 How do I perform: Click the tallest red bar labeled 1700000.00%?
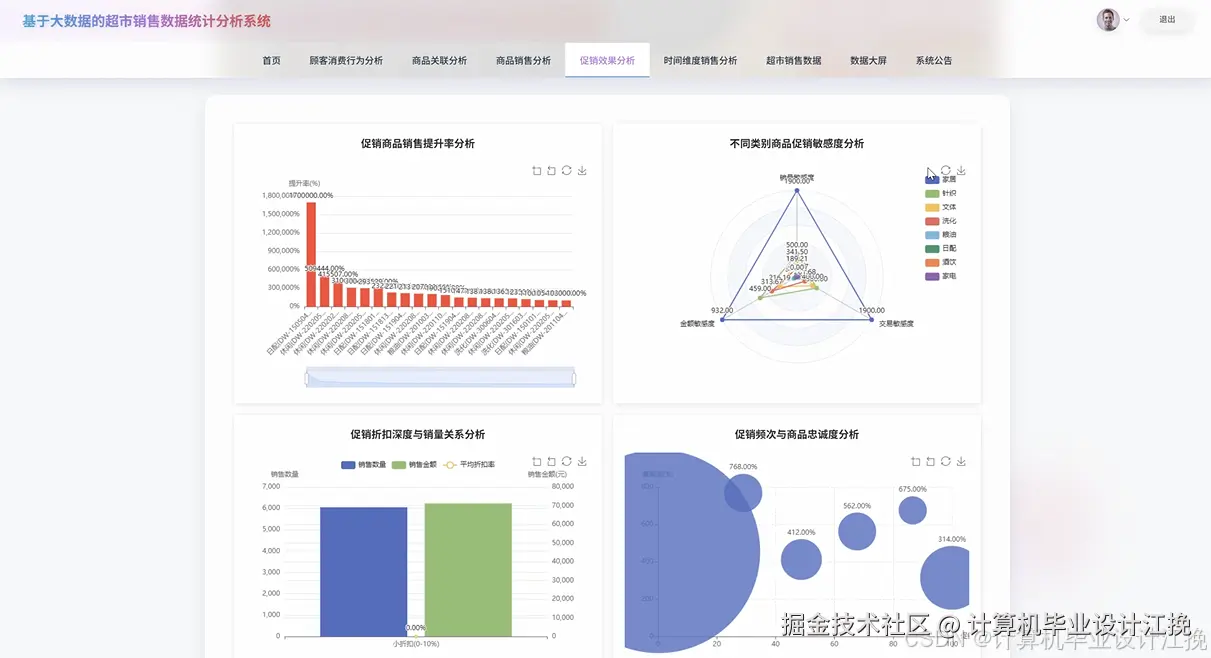pos(311,254)
